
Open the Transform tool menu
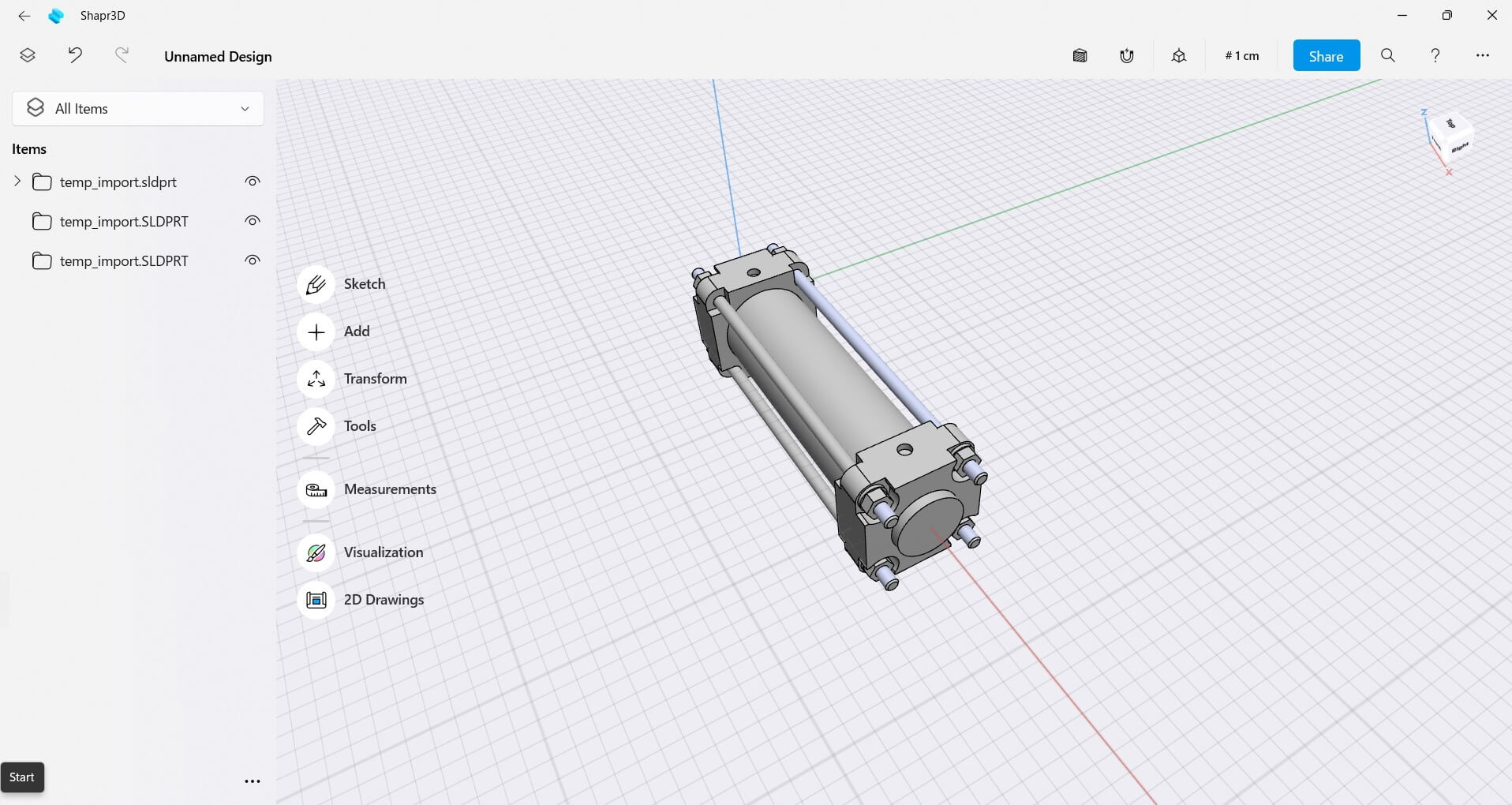(x=316, y=380)
